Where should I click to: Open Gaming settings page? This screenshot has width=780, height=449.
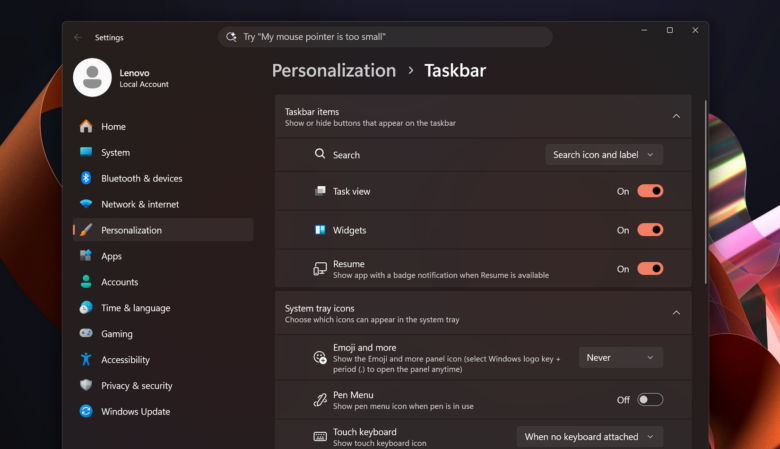163,333
